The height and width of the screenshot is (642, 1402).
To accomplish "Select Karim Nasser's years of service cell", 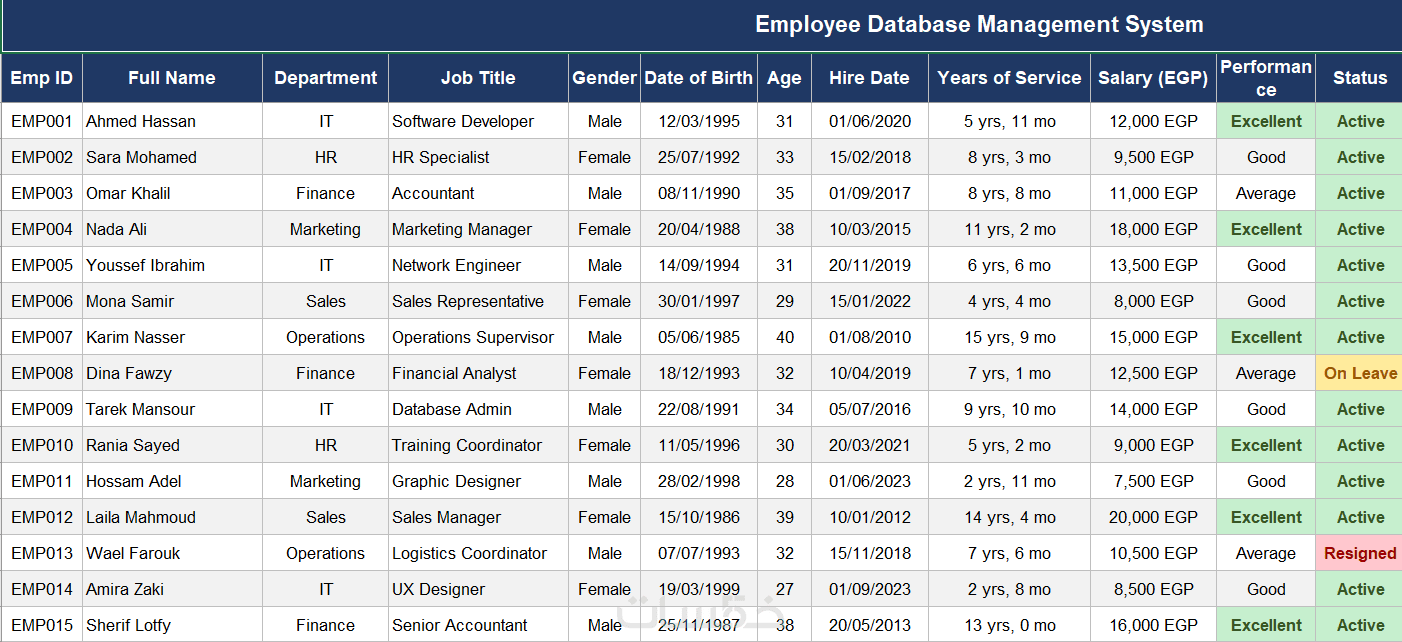I will tap(1010, 337).
